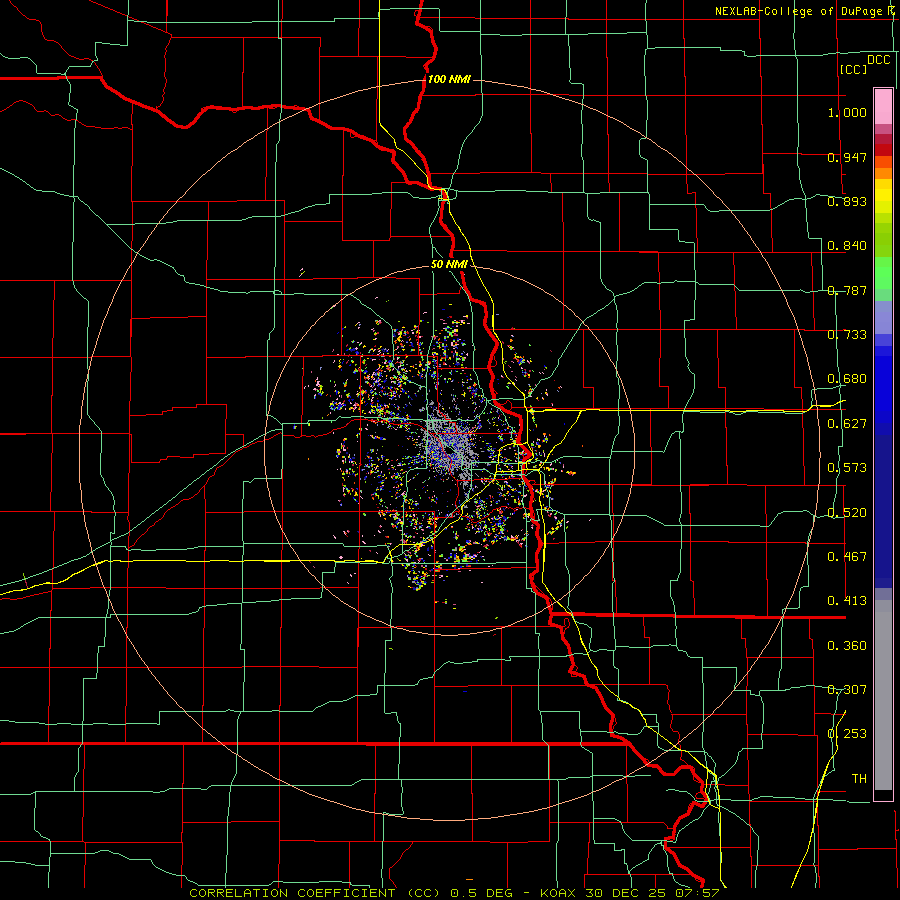
Task: Click the 0.253 scale value
Action: coord(847,734)
